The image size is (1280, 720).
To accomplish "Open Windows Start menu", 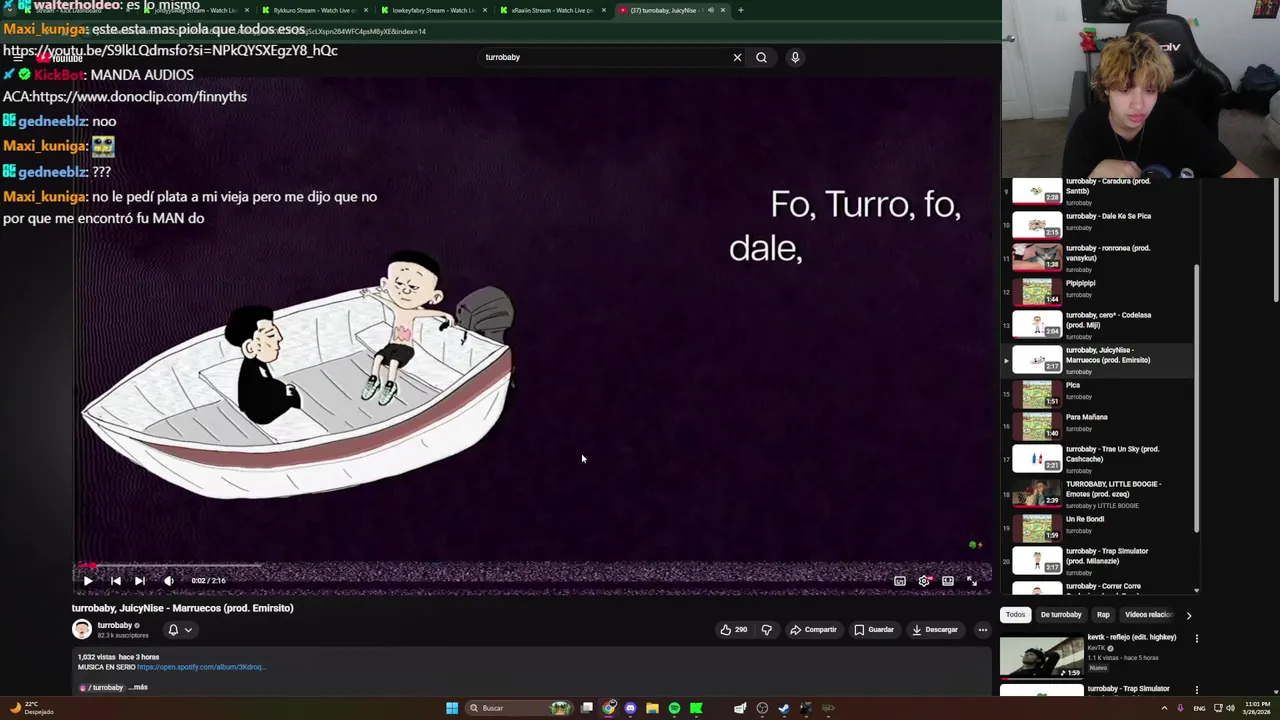I will tap(452, 708).
